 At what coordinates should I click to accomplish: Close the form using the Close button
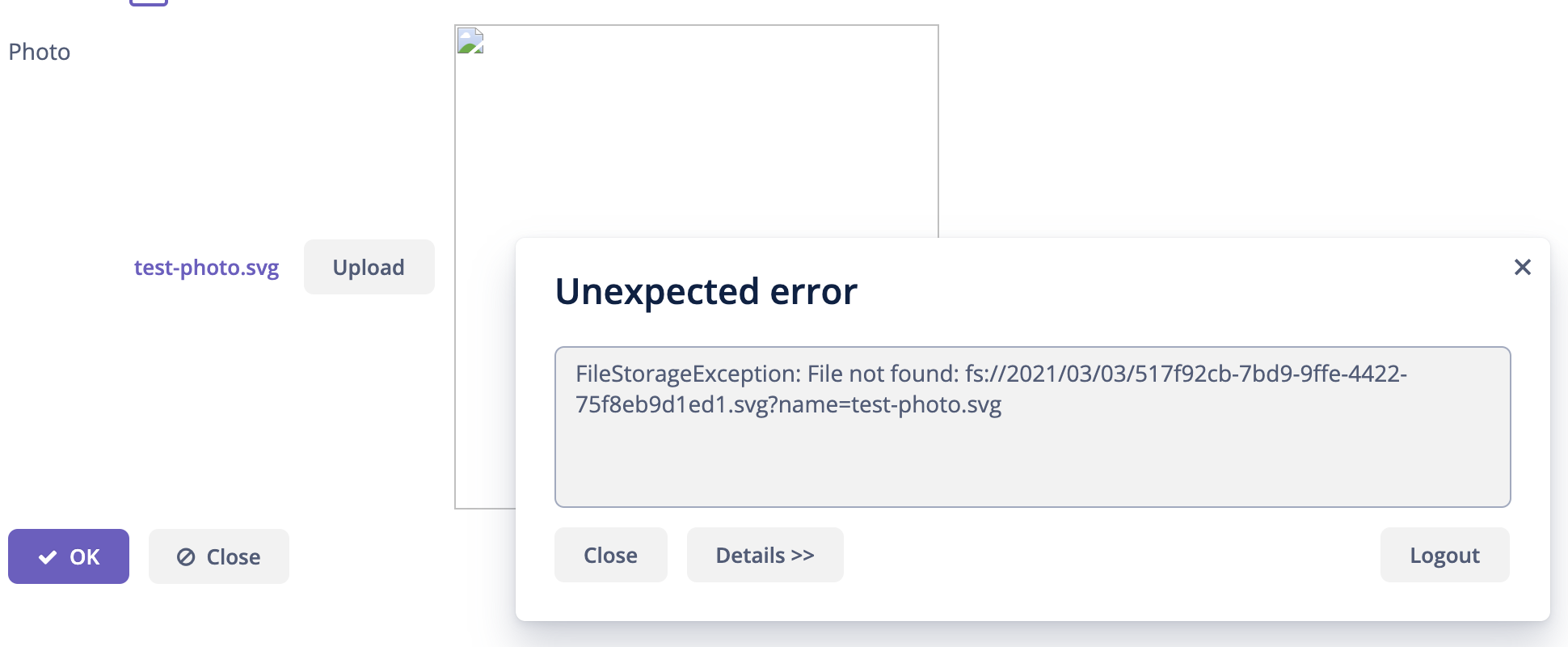pos(218,556)
